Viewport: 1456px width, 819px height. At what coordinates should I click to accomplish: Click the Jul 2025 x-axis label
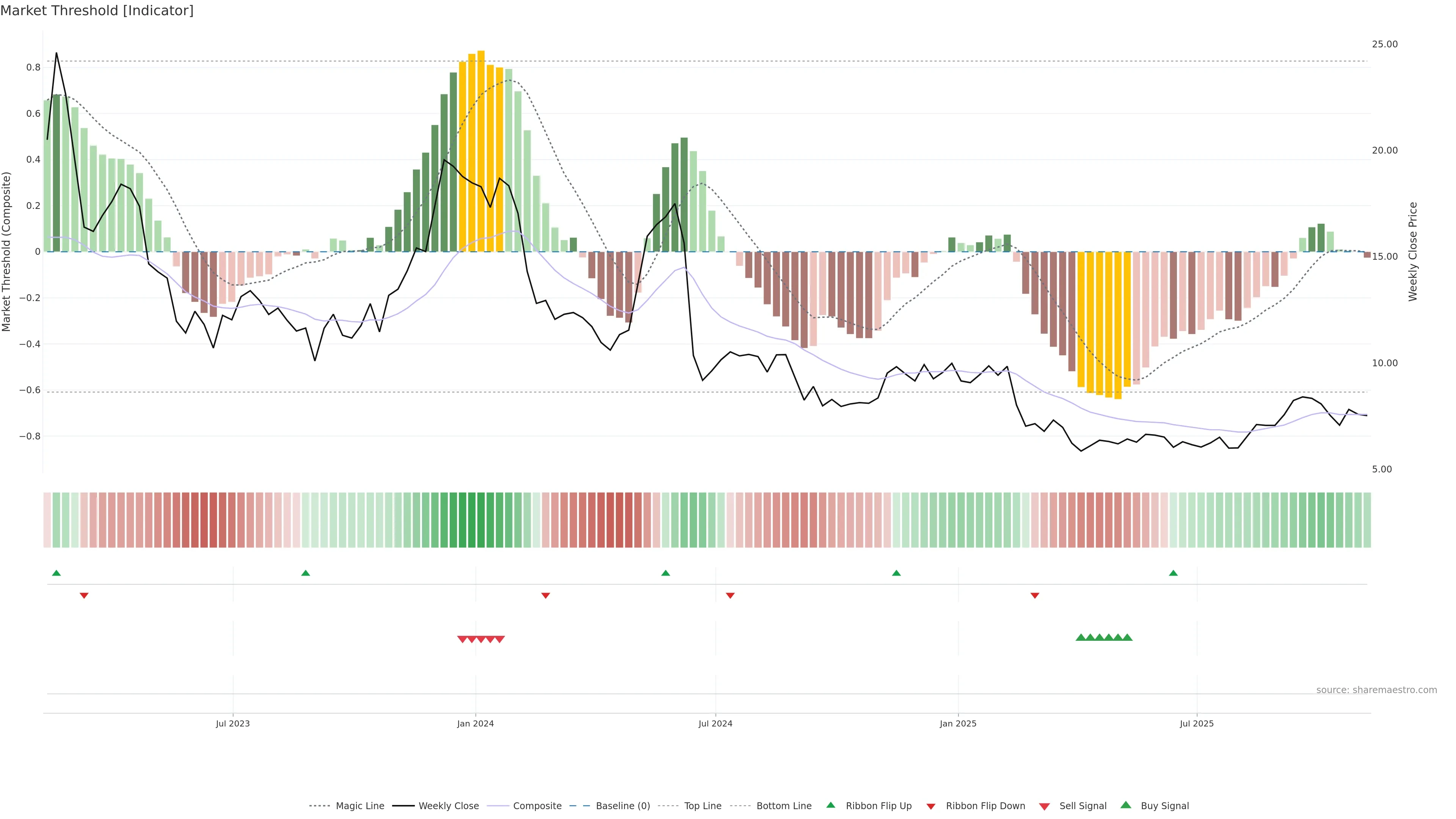(x=1197, y=723)
